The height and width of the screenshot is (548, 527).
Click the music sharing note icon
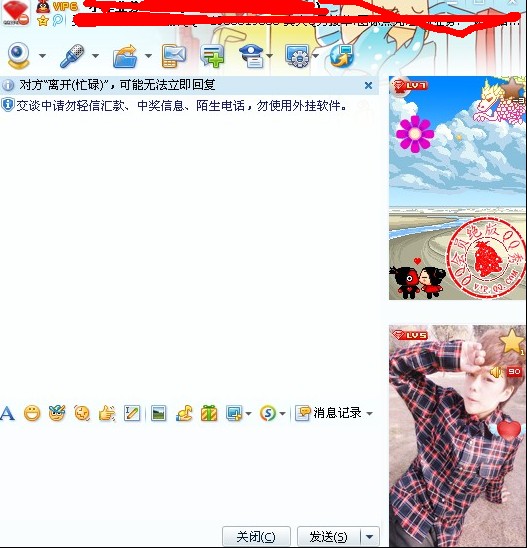(x=184, y=413)
